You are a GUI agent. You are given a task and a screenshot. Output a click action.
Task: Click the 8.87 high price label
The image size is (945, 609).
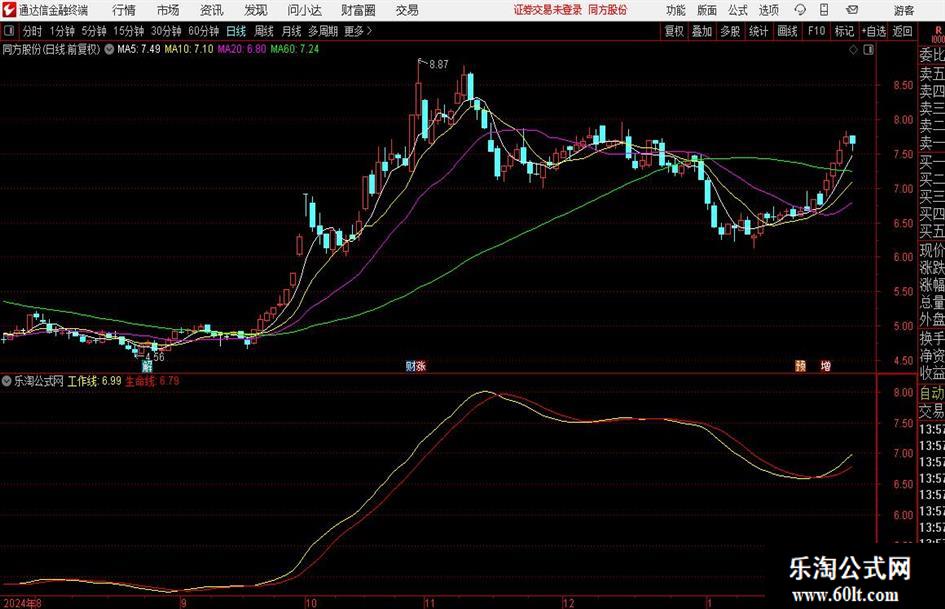click(x=439, y=65)
